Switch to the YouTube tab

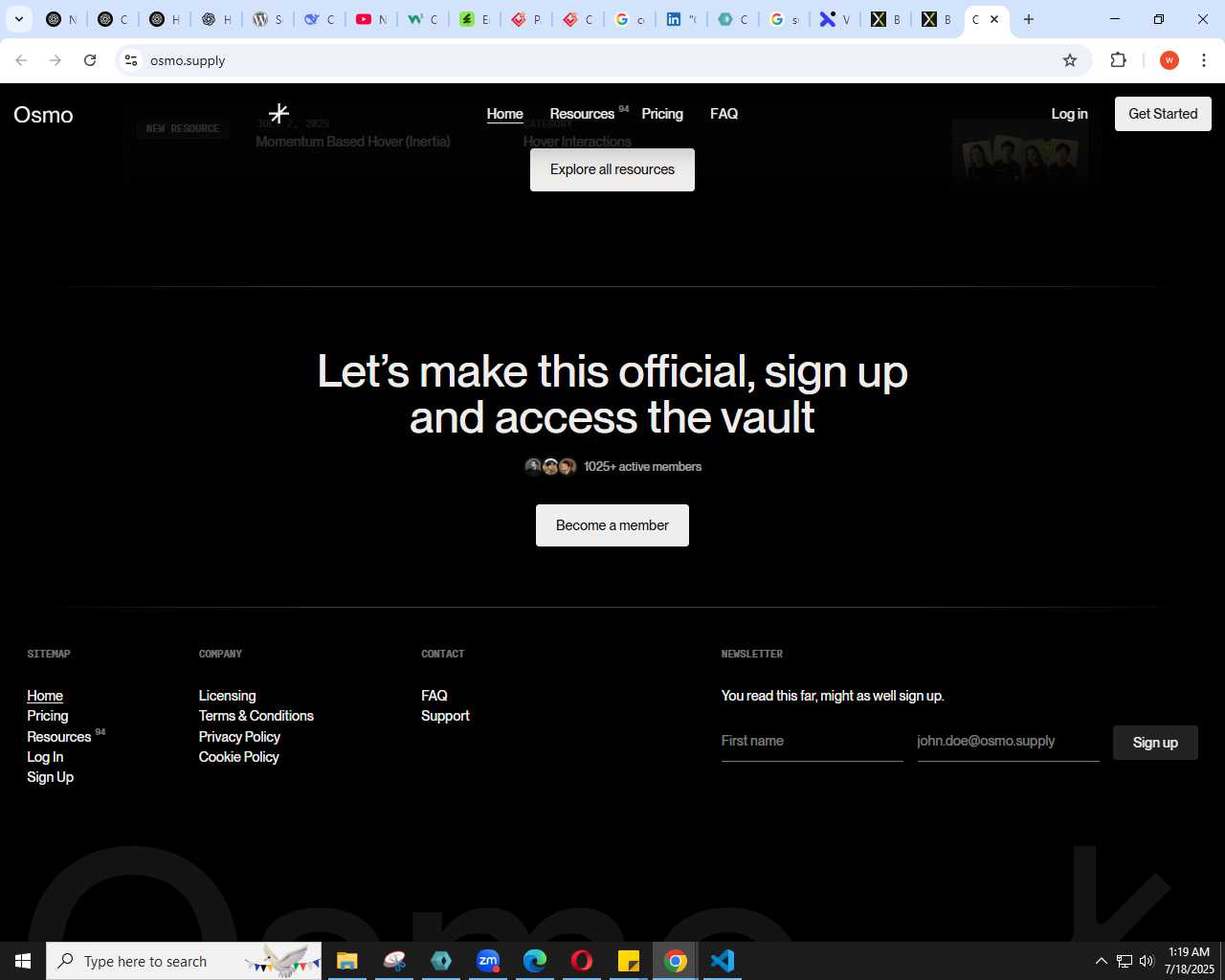(371, 19)
